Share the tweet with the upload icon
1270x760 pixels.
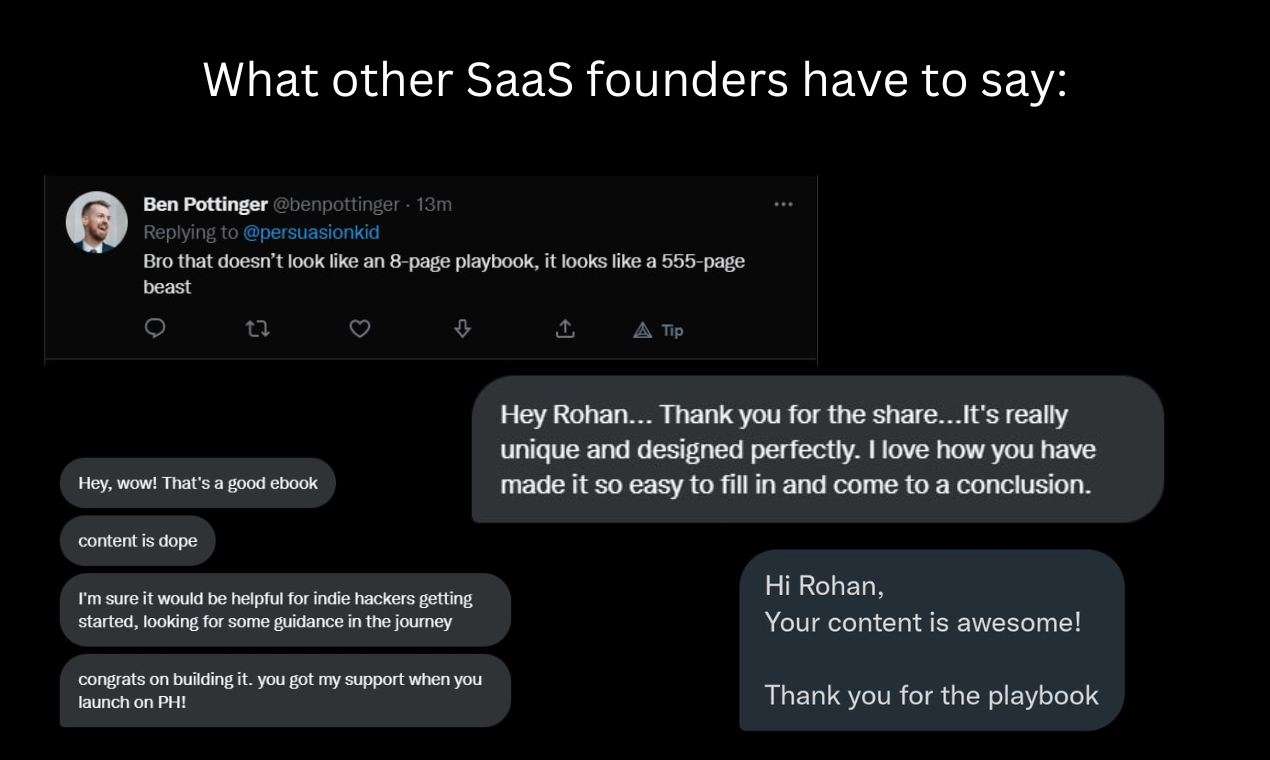pyautogui.click(x=565, y=328)
